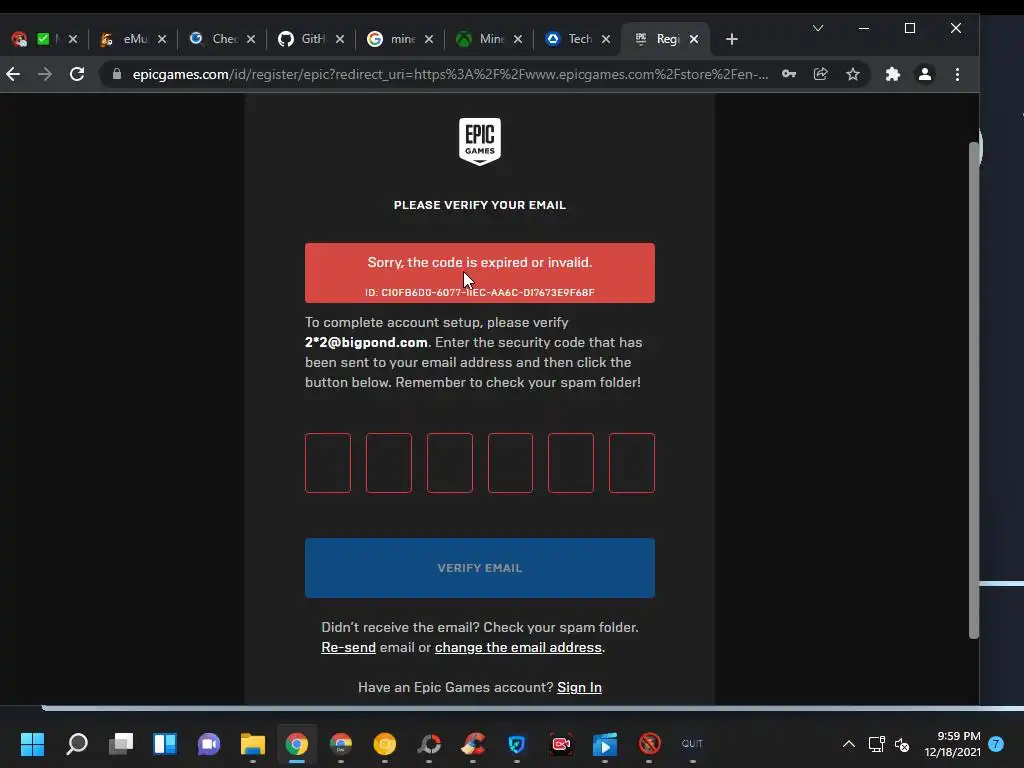Viewport: 1024px width, 768px height.
Task: Open Task View on taskbar
Action: pos(121,743)
